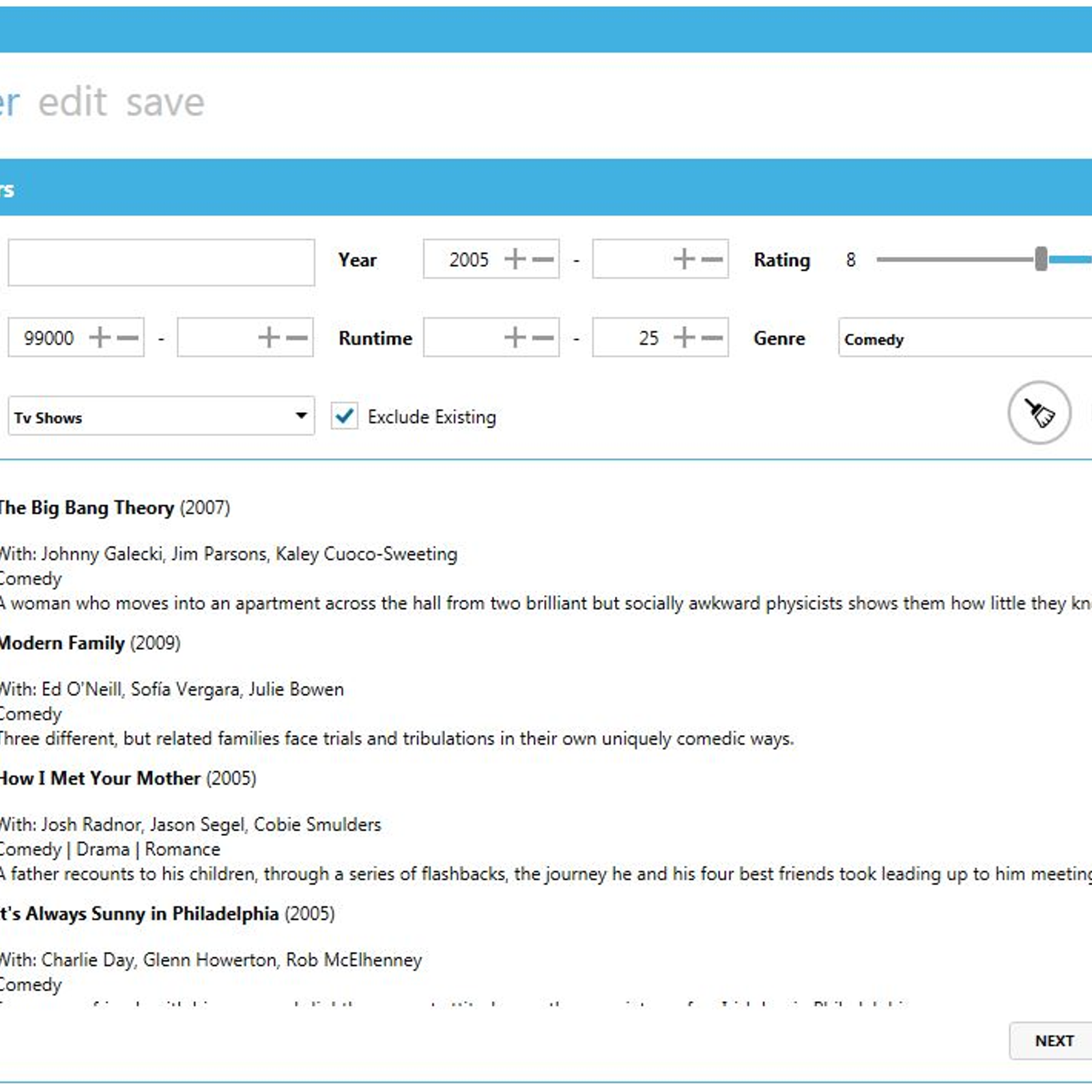Screen dimensions: 1092x1092
Task: Increase the 99000 field with plus
Action: (x=100, y=337)
